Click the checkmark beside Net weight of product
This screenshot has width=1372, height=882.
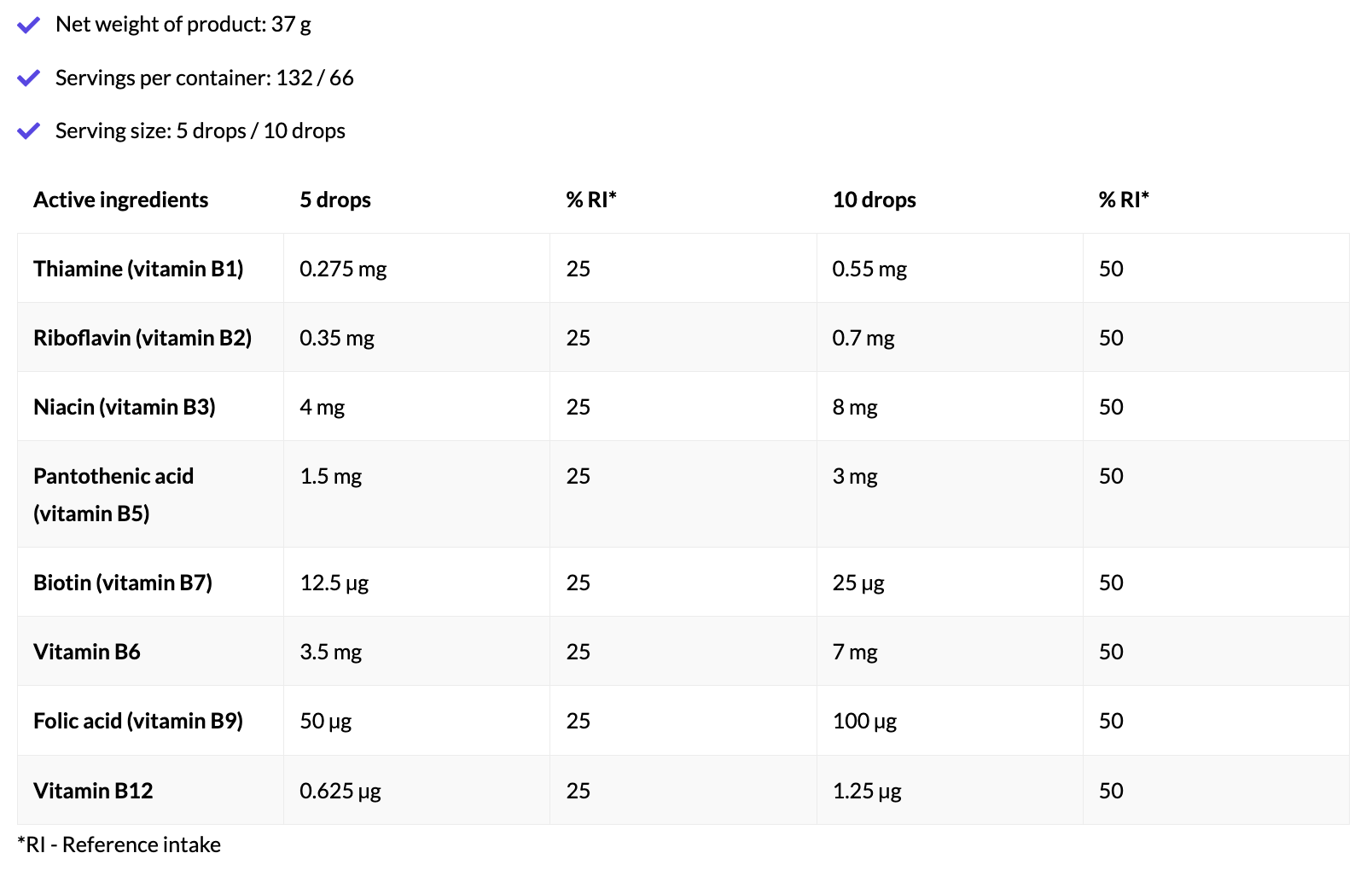pyautogui.click(x=29, y=25)
